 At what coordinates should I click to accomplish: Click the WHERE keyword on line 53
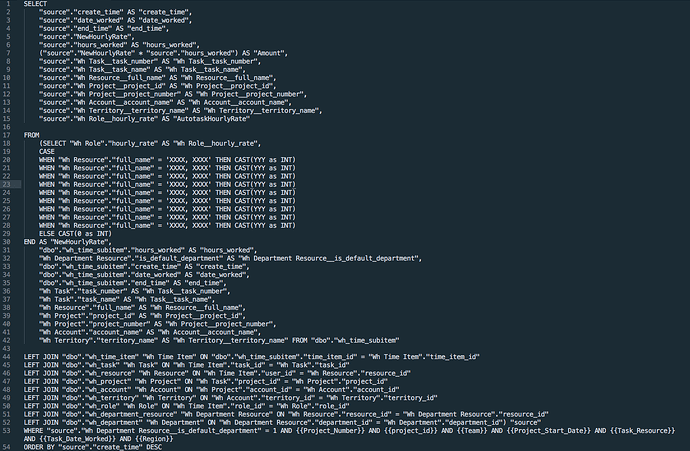pos(33,431)
